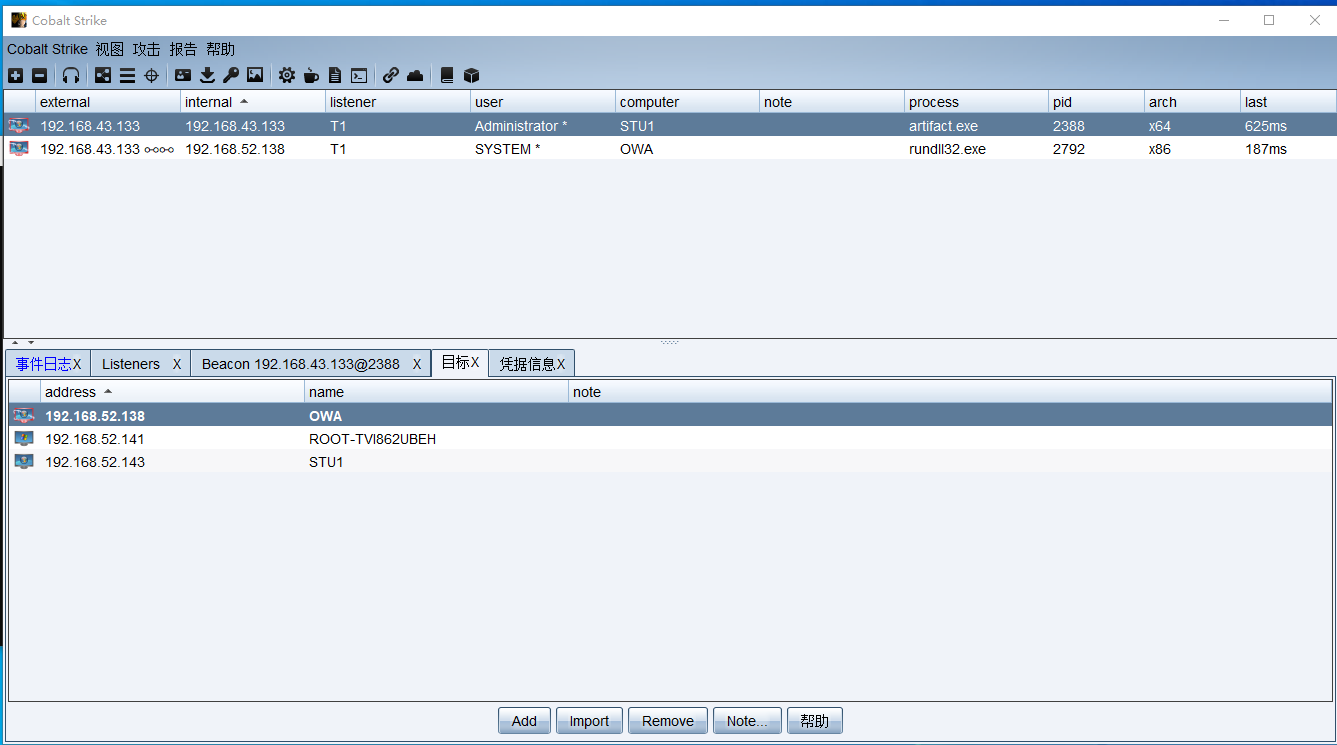
Task: Open downloaded files via the download arrow icon
Action: click(207, 75)
